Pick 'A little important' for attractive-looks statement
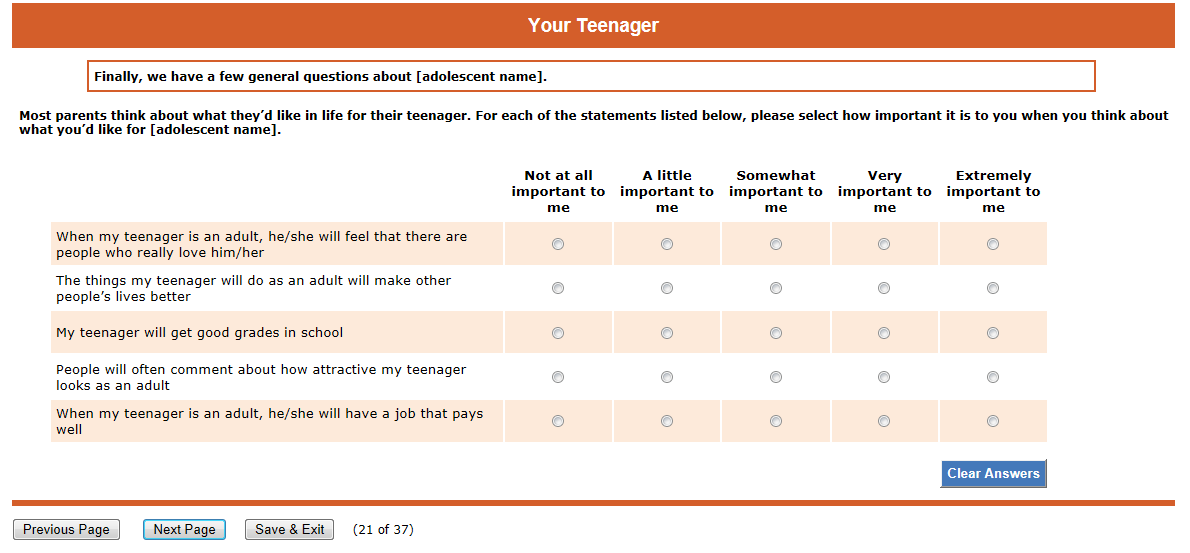 [x=667, y=377]
